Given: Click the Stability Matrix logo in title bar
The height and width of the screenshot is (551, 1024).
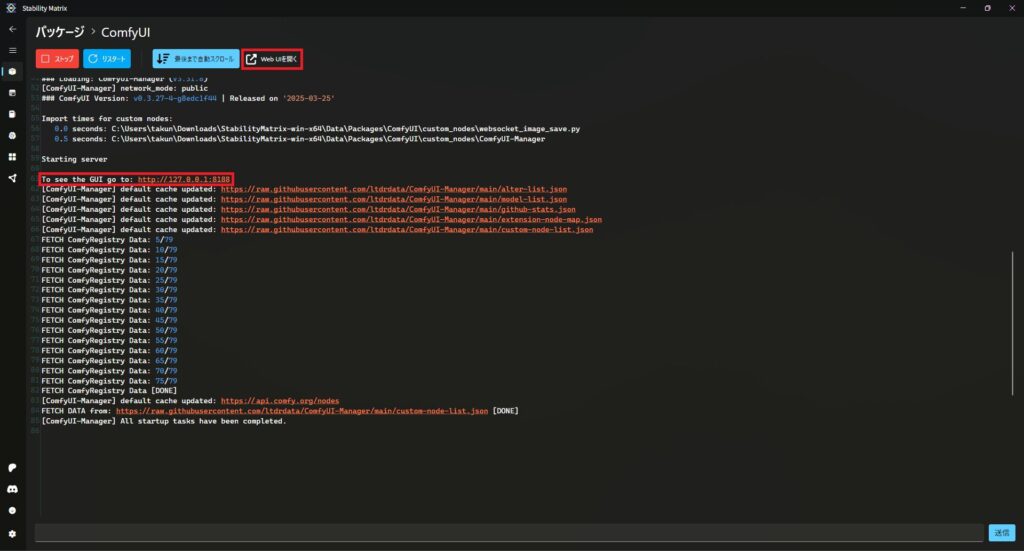Looking at the screenshot, I should point(10,8).
